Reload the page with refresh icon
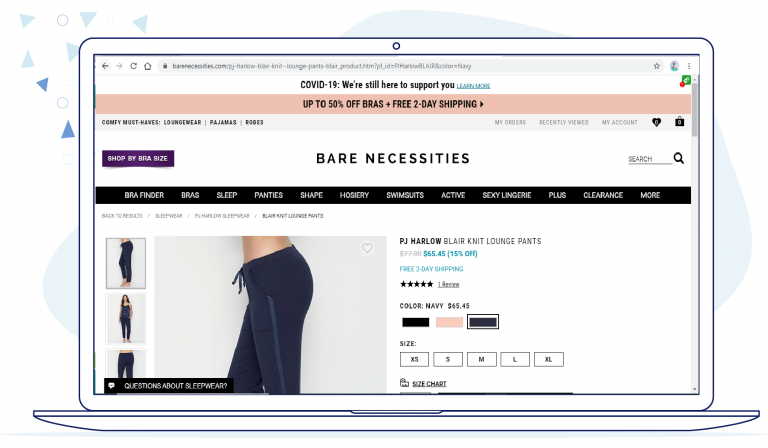Viewport: 768px width, 448px height. (133, 66)
